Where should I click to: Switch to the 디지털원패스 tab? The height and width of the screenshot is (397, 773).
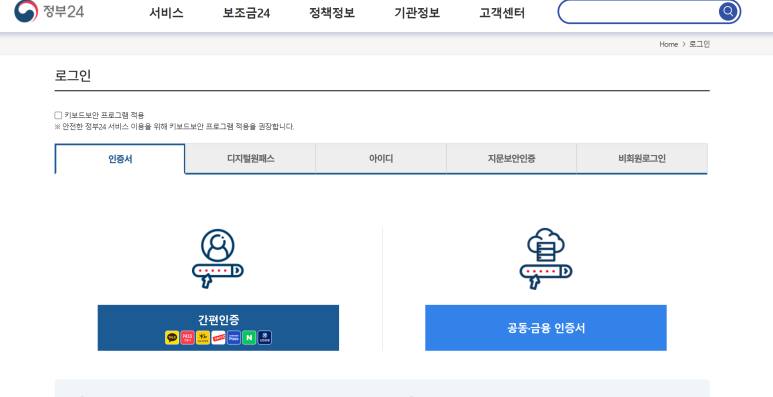250,159
